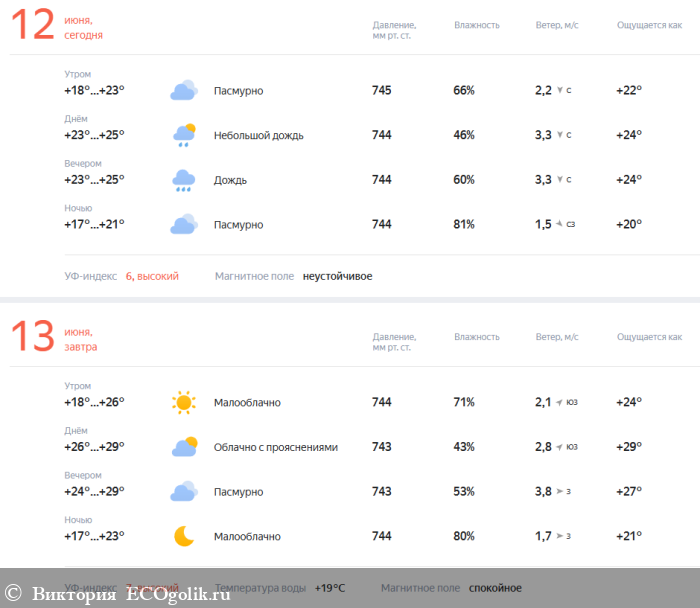Click the overcast cloud icon for June 13 evening
The height and width of the screenshot is (608, 700).
click(x=183, y=492)
